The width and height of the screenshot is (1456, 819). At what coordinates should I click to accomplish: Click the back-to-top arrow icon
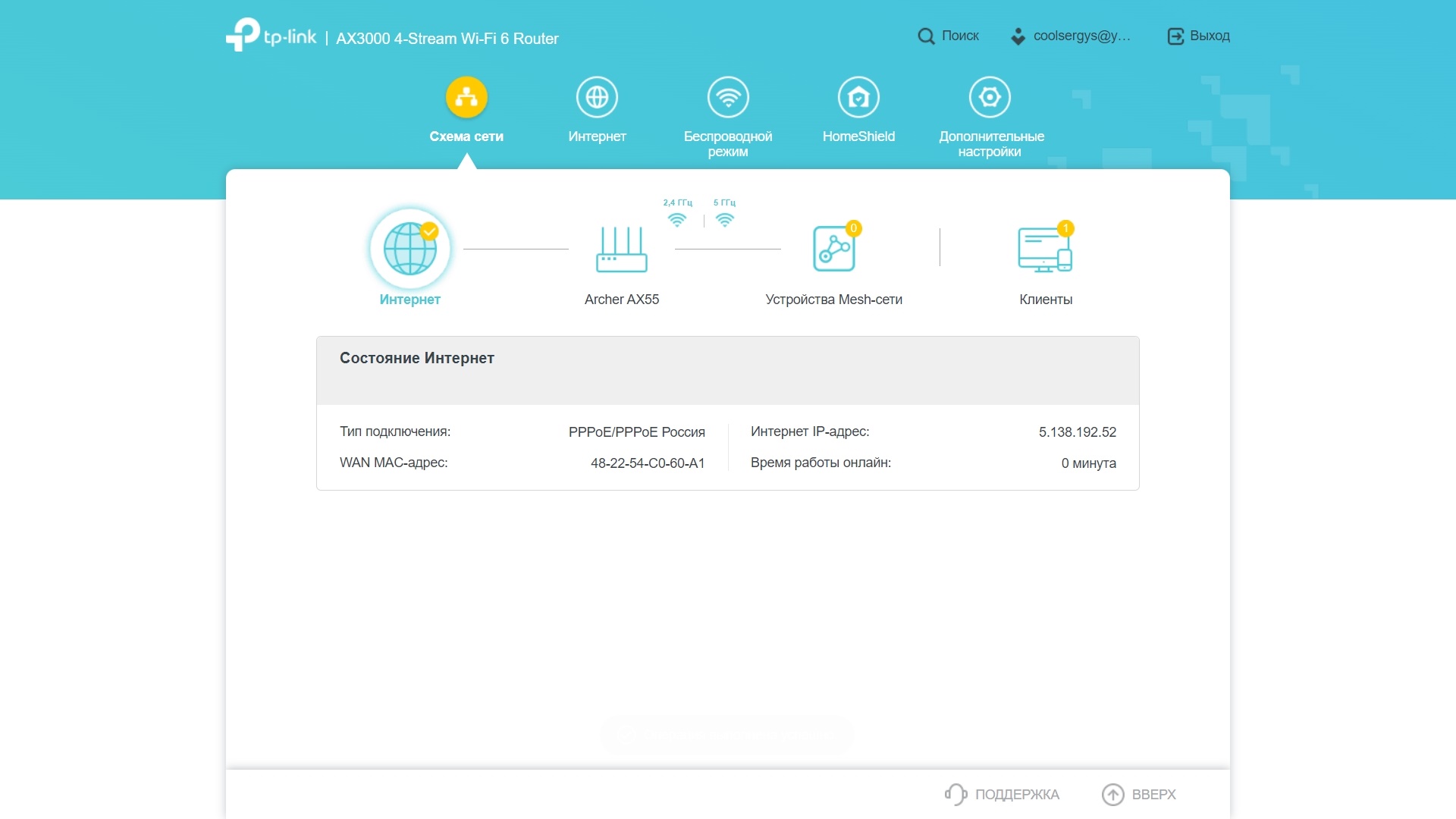(1112, 794)
